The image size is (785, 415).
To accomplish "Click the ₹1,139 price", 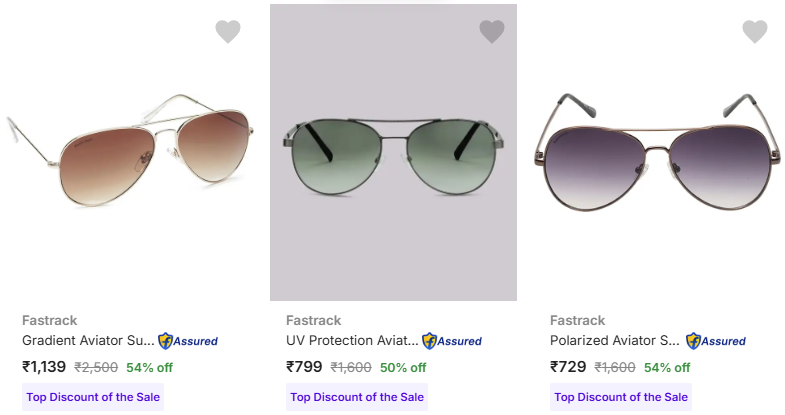I will (x=44, y=367).
